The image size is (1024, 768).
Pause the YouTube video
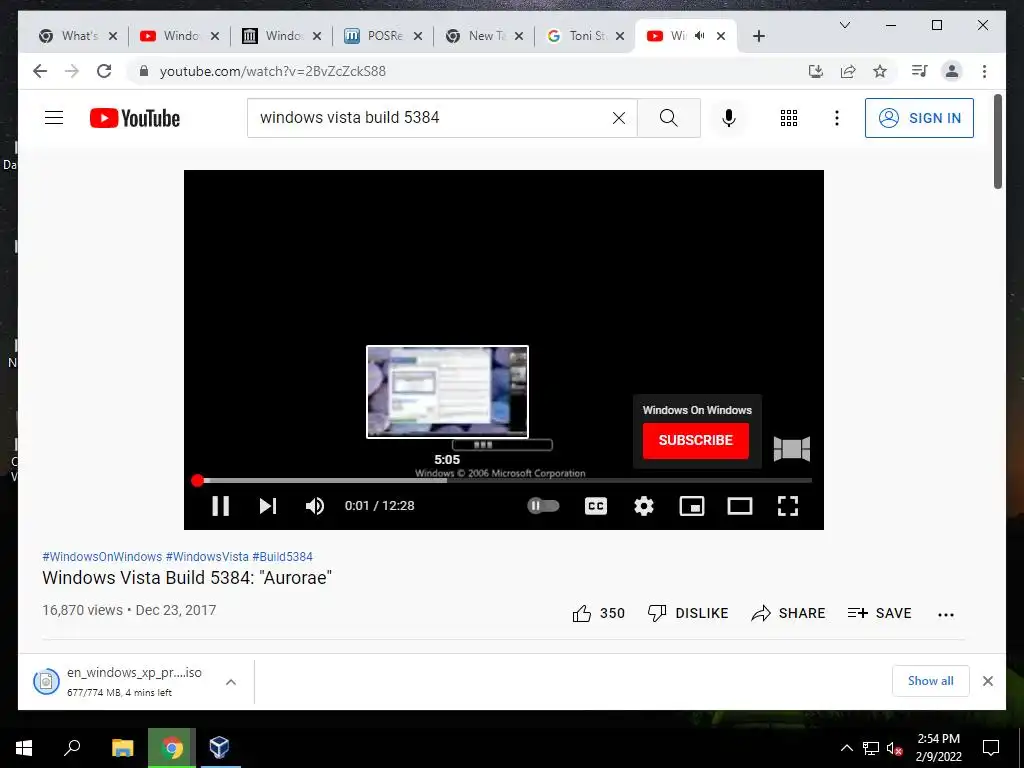click(x=220, y=506)
